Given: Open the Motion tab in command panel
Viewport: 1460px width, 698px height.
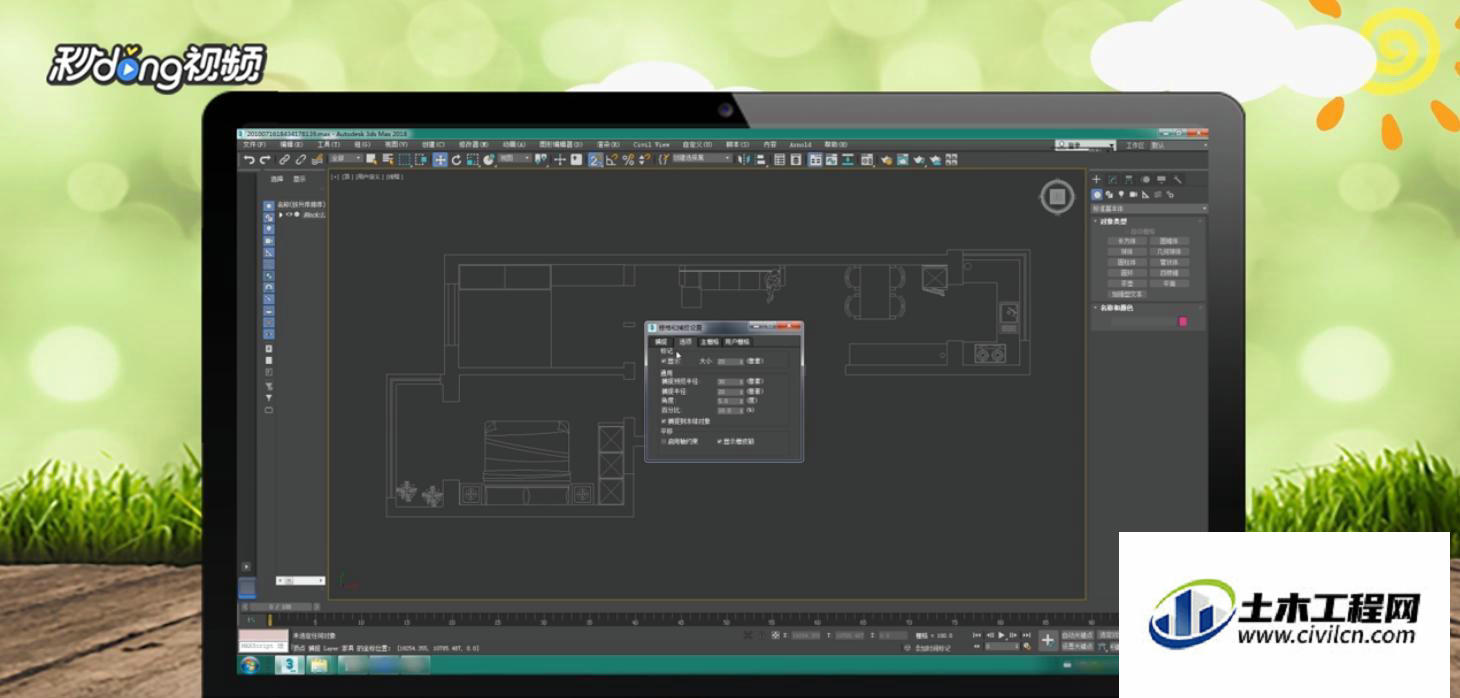Looking at the screenshot, I should pos(1145,180).
